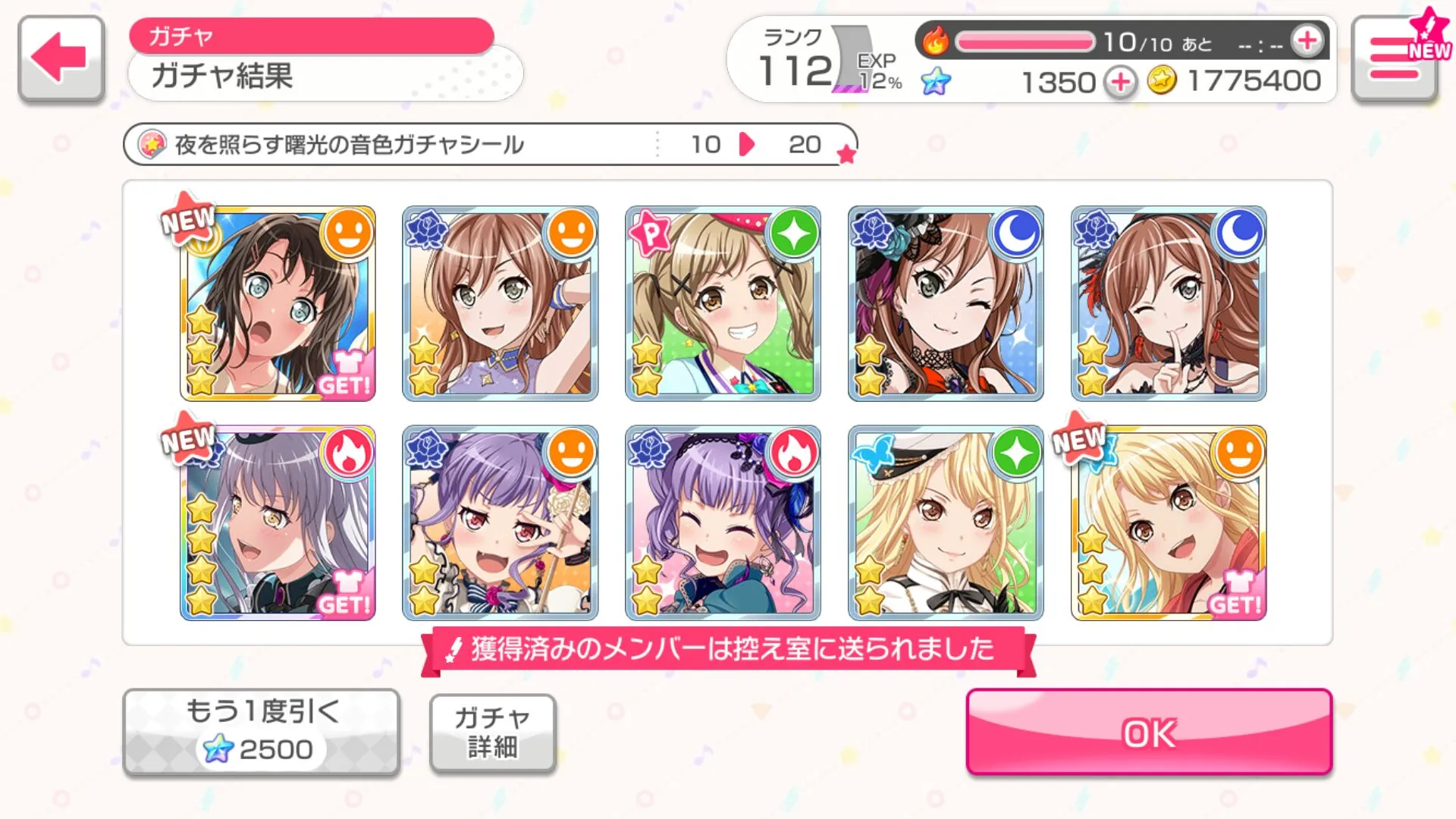The image size is (1456, 819).
Task: Tap the flame stamina icon
Action: 936,41
